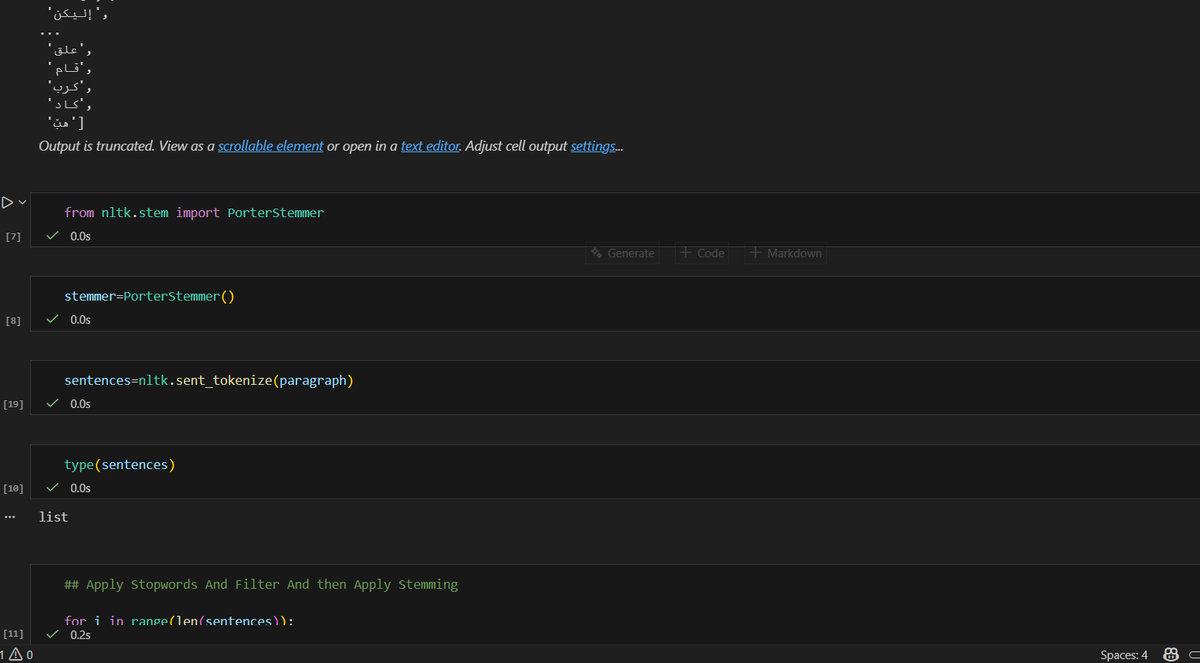
Task: Open output actions ellipsis next to list
Action: (10, 517)
